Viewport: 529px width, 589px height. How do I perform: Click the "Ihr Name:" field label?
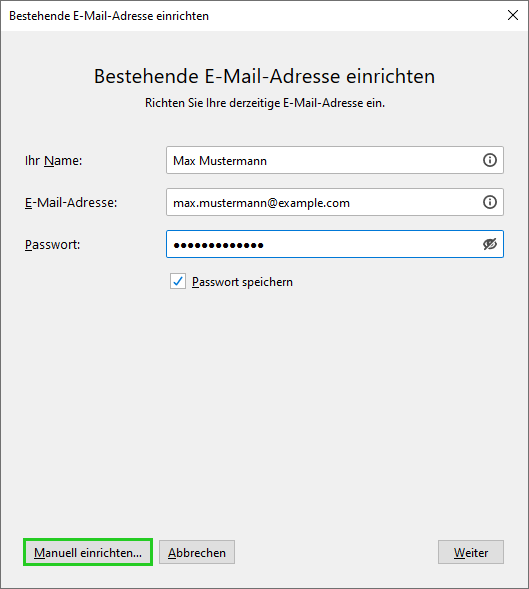point(53,161)
